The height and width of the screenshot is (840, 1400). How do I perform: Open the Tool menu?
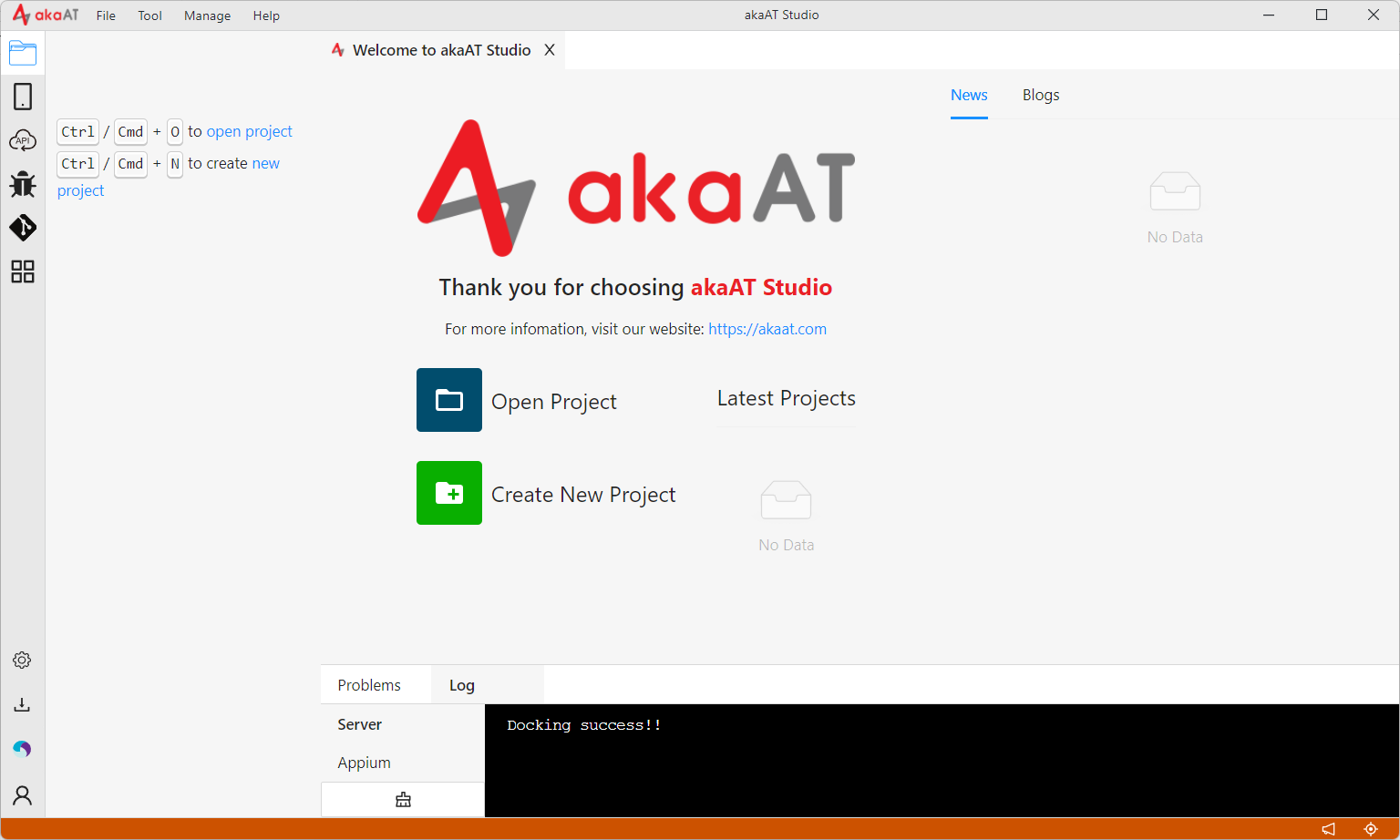tap(149, 15)
